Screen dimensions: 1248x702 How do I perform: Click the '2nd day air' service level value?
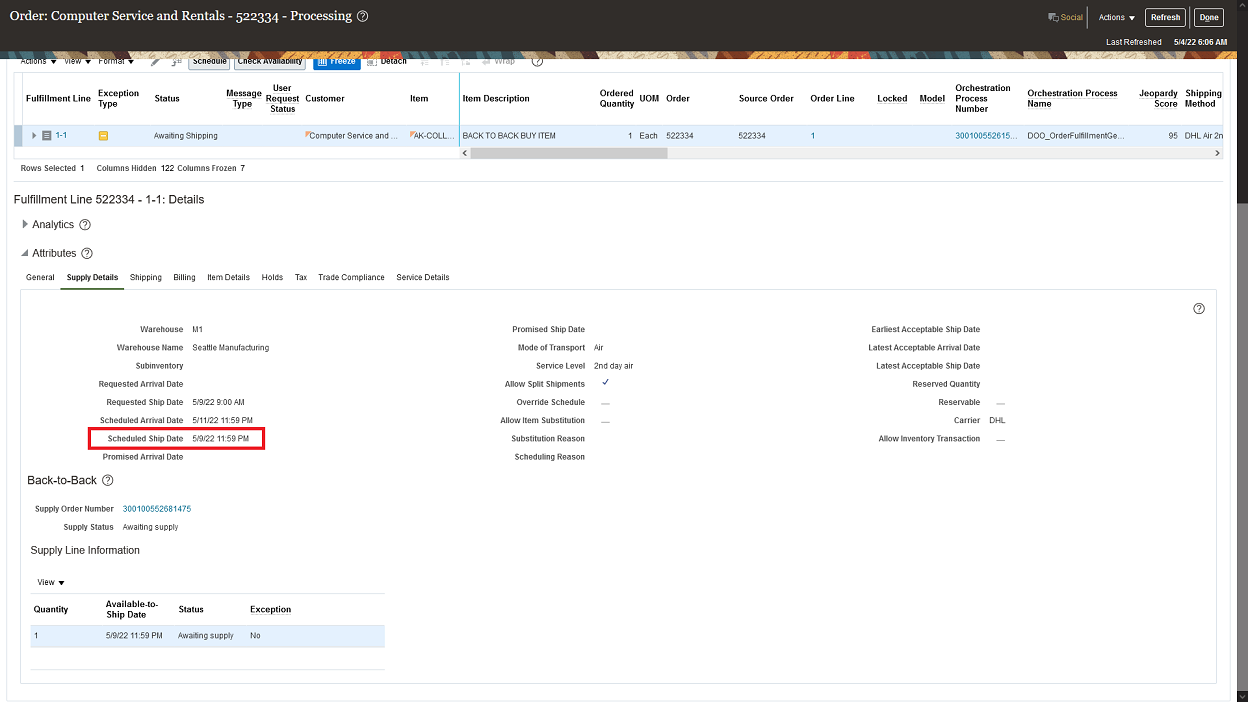point(613,366)
